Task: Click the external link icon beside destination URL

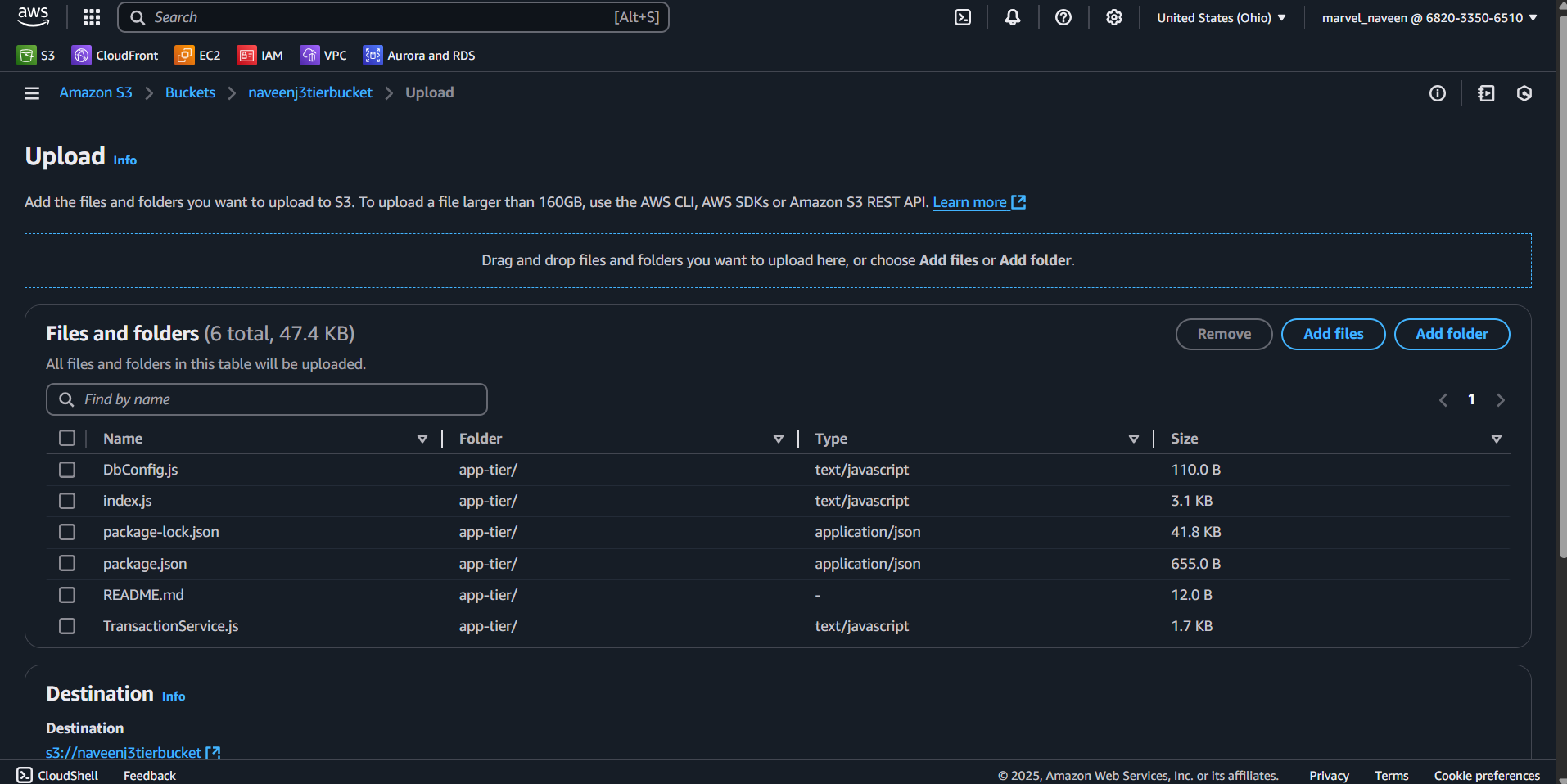Action: [213, 753]
